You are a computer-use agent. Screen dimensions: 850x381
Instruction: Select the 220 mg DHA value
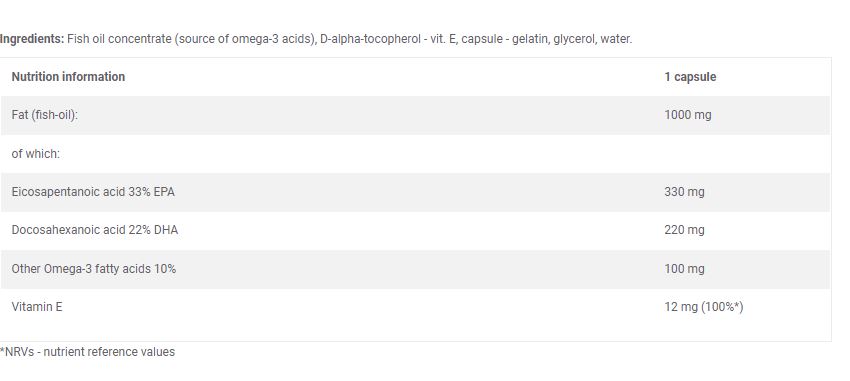pos(684,230)
